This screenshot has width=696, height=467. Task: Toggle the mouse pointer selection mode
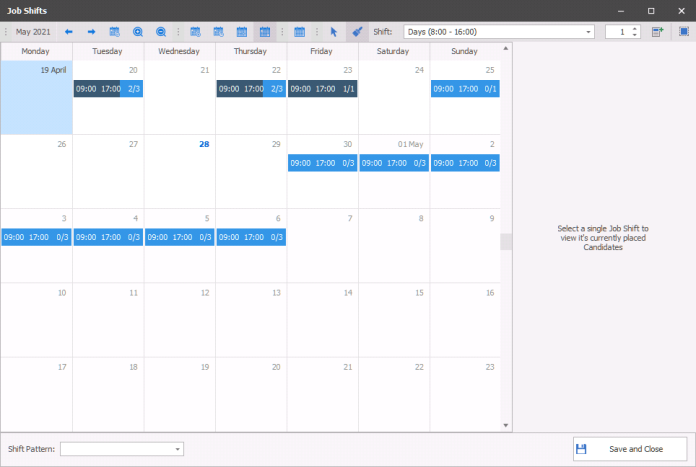(x=335, y=32)
